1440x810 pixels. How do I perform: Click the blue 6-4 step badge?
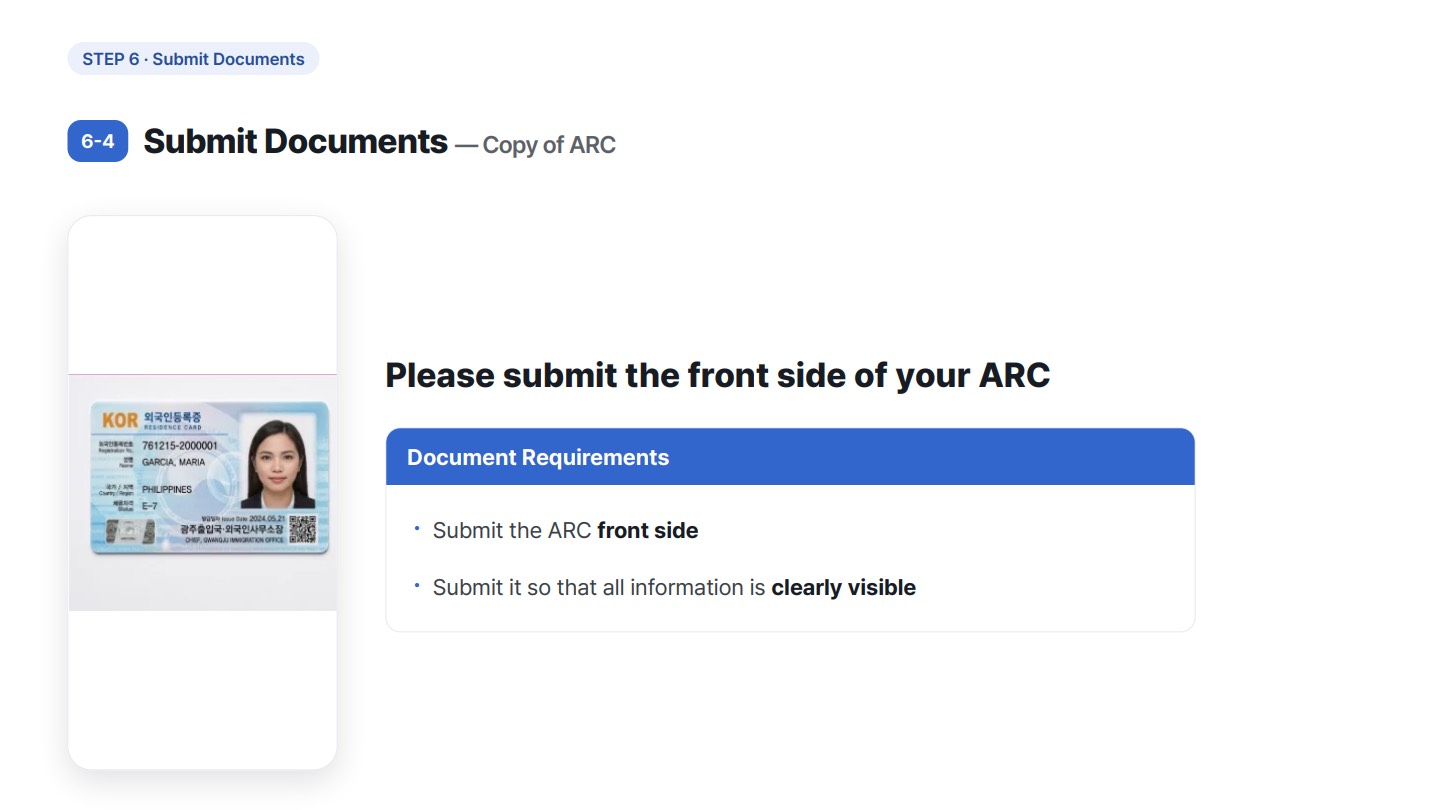[x=98, y=141]
